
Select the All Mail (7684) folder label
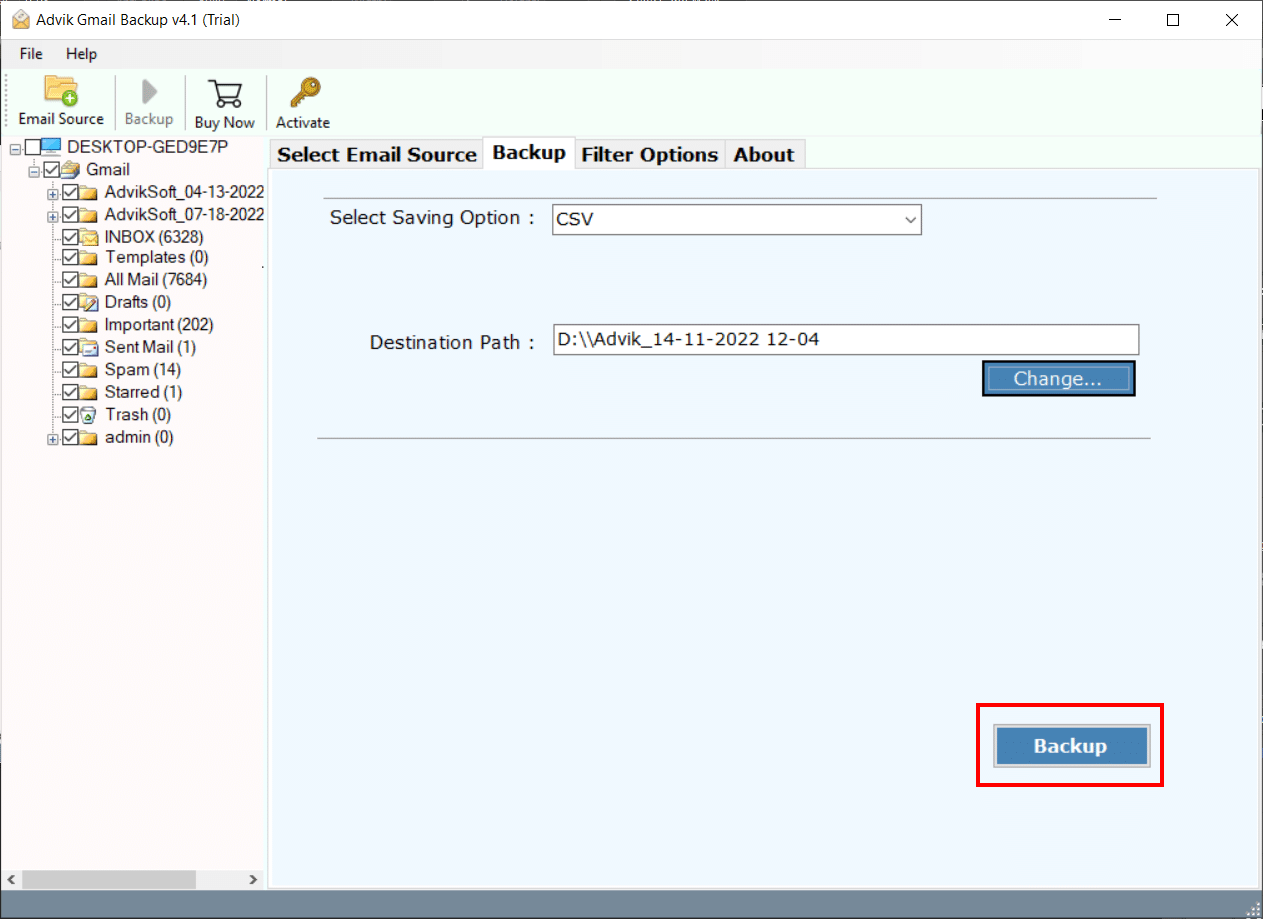click(156, 280)
